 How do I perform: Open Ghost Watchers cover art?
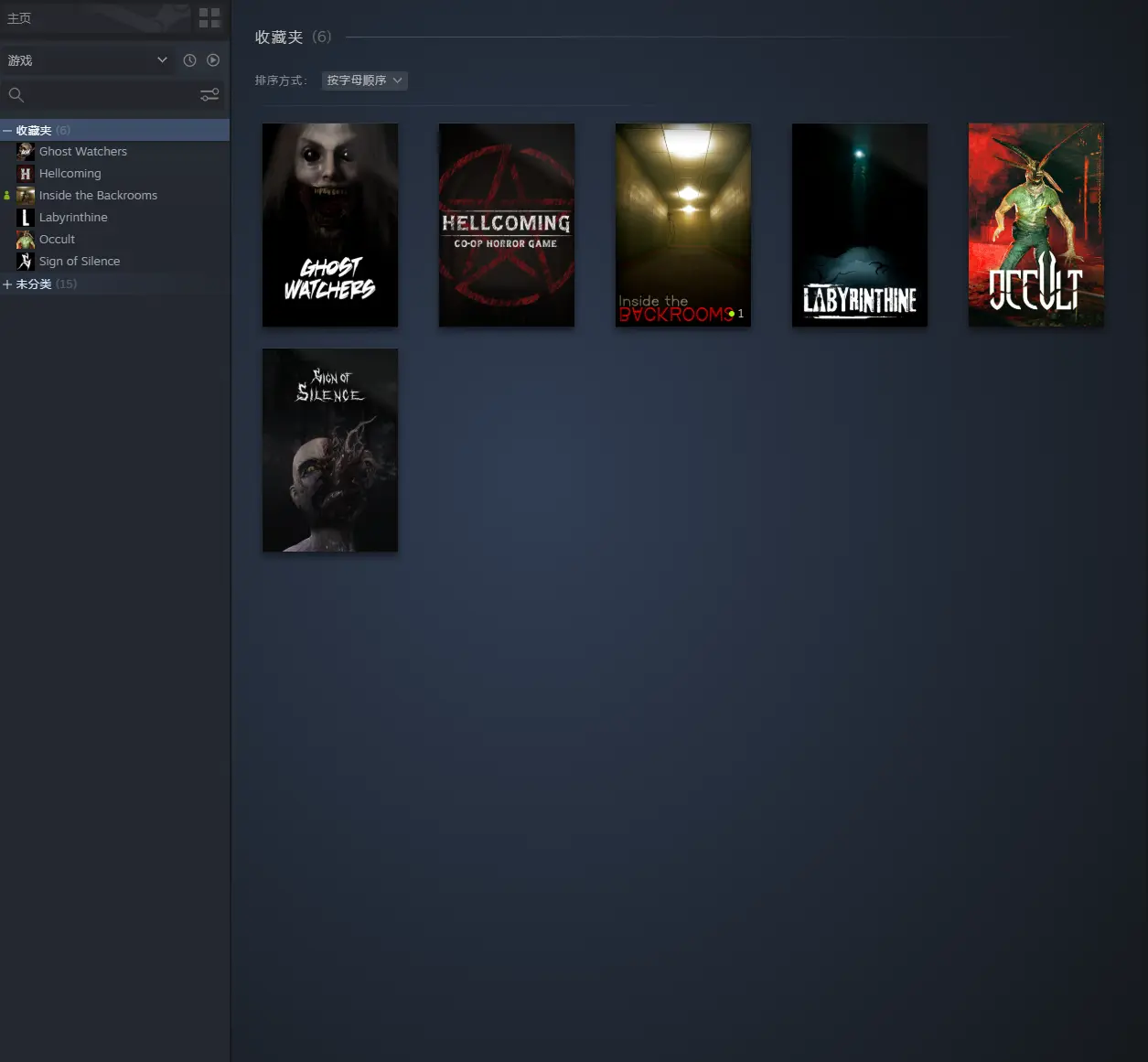click(330, 225)
